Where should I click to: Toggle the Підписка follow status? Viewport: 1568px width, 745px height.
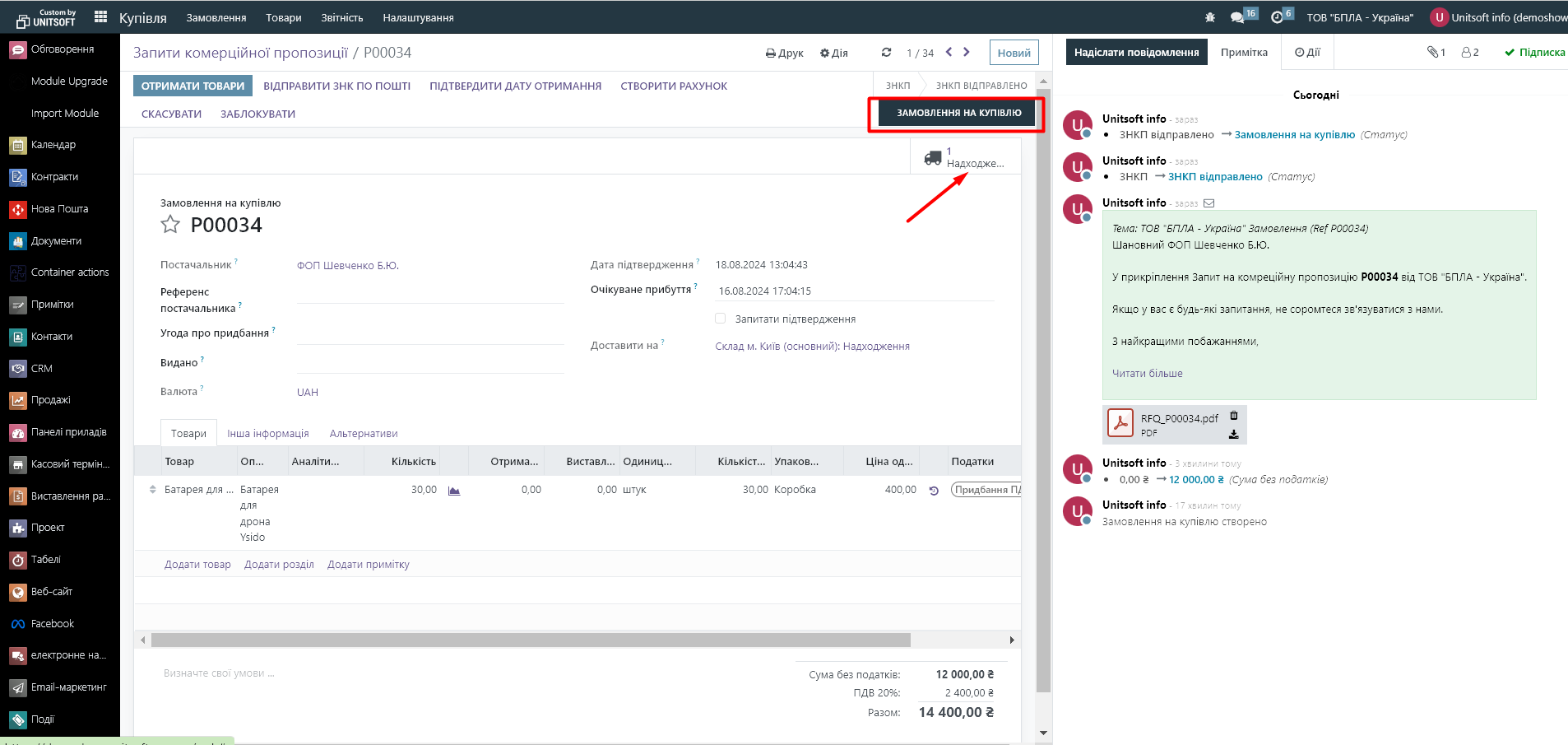(1534, 52)
